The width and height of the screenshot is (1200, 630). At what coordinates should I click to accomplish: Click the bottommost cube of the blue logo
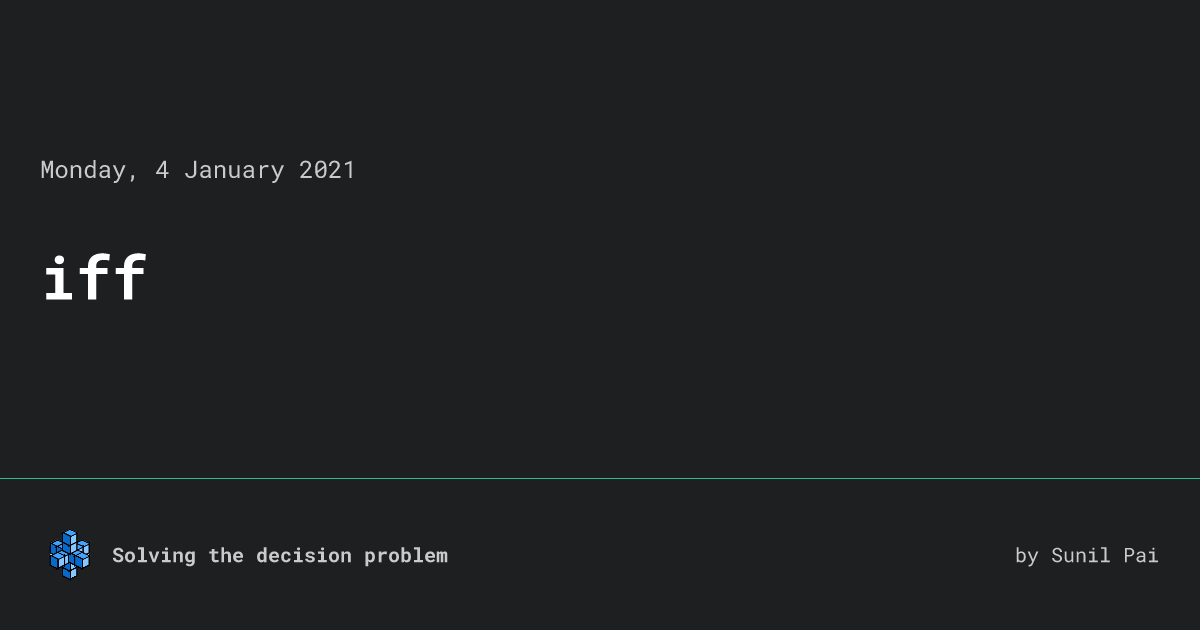coord(70,571)
